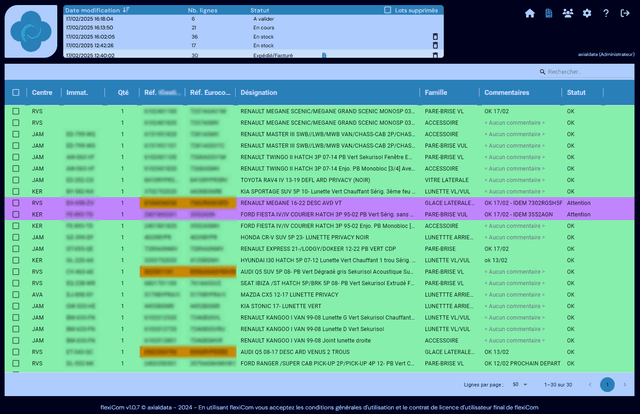Sort by Commentaires column header
Viewport: 640px width, 414px height.
coord(507,93)
